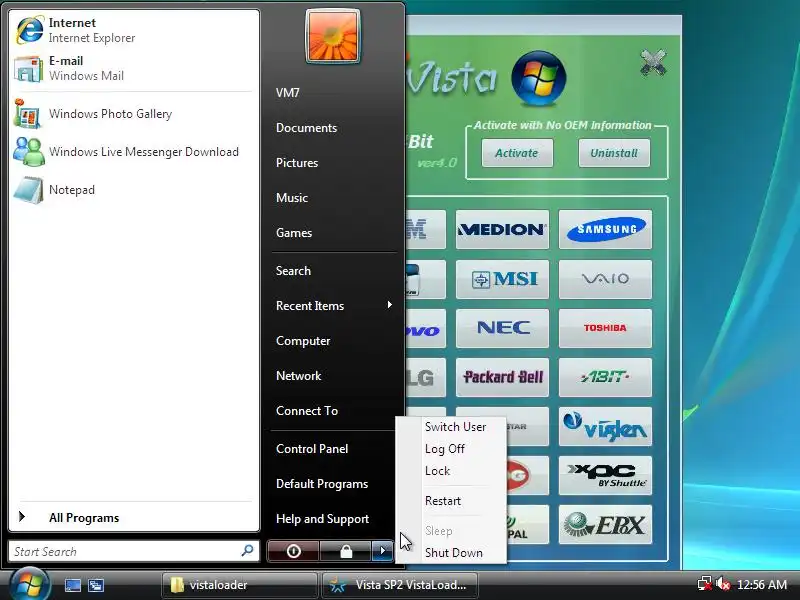Viewport: 800px width, 600px height.
Task: Select Medion OEM logo
Action: click(502, 230)
